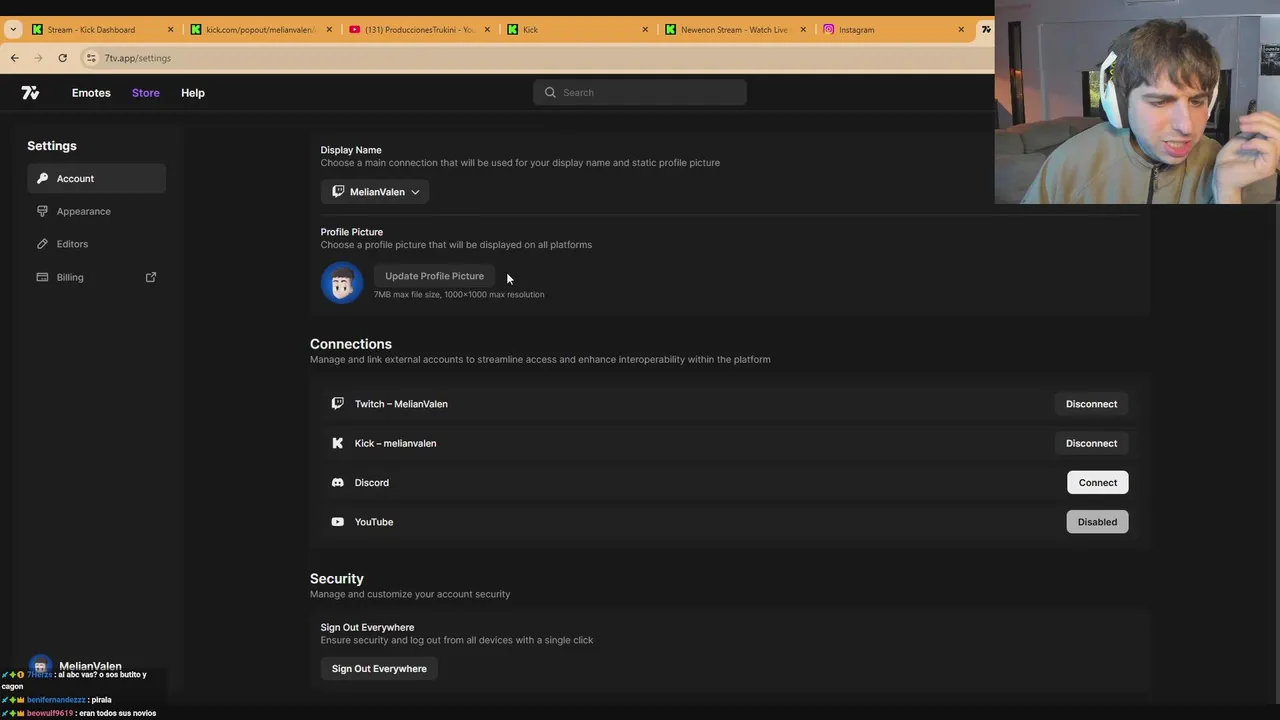Open Billing external link
1280x720 pixels.
pos(96,277)
